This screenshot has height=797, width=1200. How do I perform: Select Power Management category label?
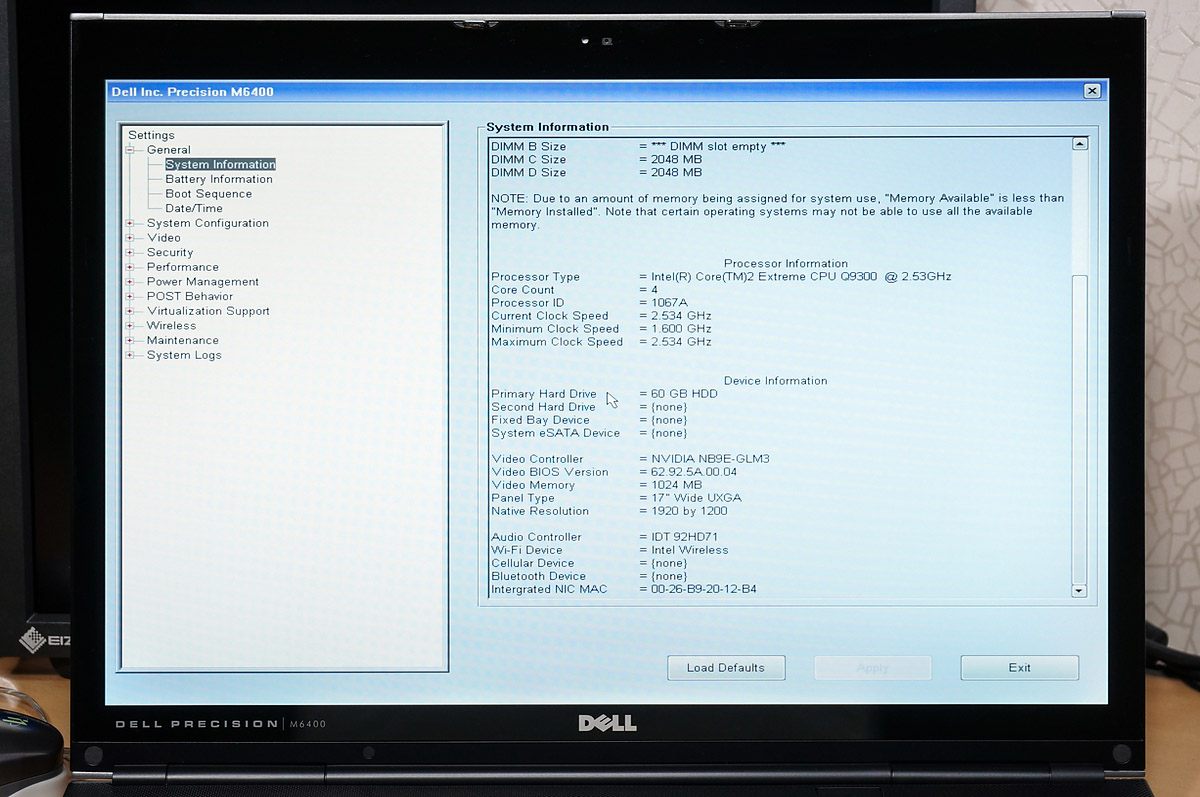[x=203, y=282]
